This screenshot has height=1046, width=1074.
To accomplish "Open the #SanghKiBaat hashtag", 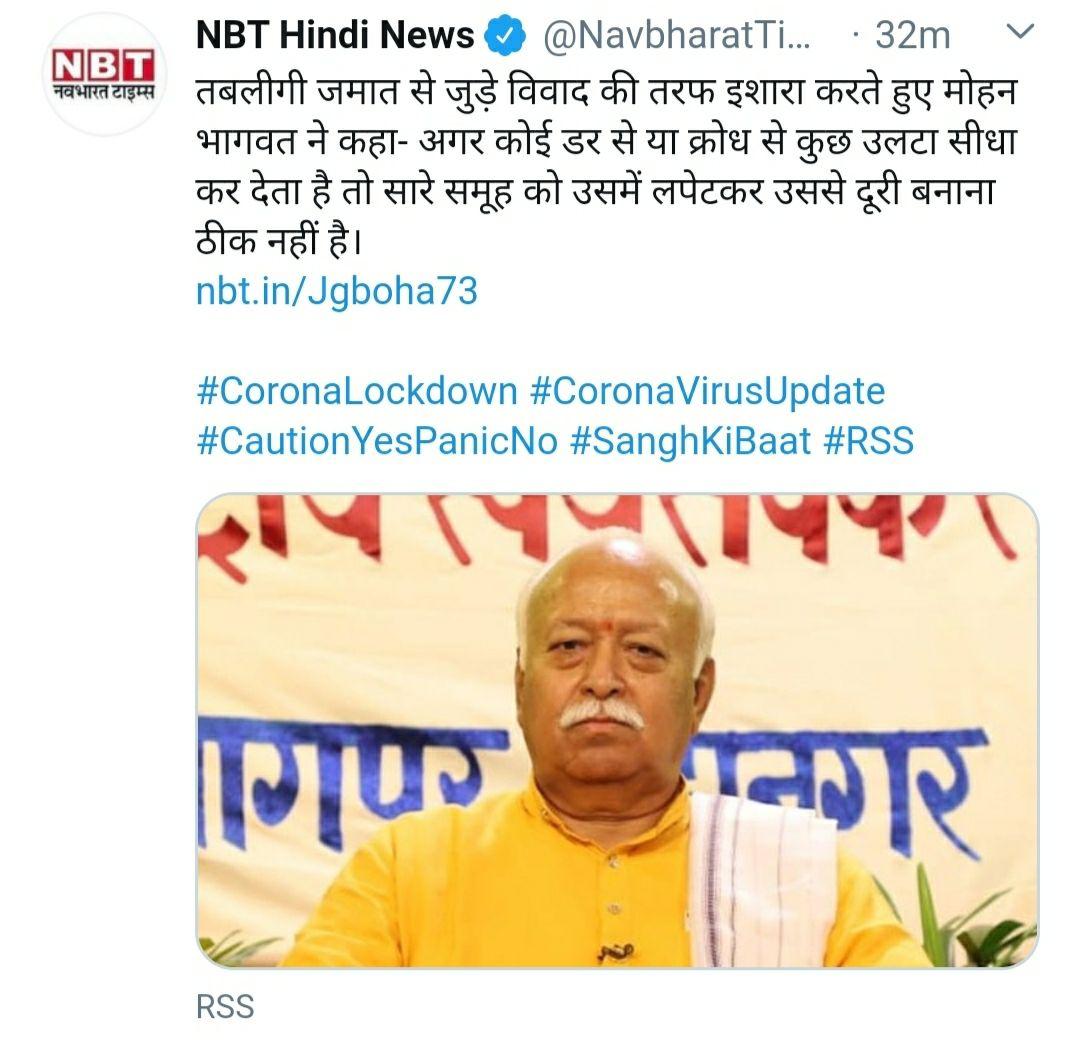I will pos(690,441).
